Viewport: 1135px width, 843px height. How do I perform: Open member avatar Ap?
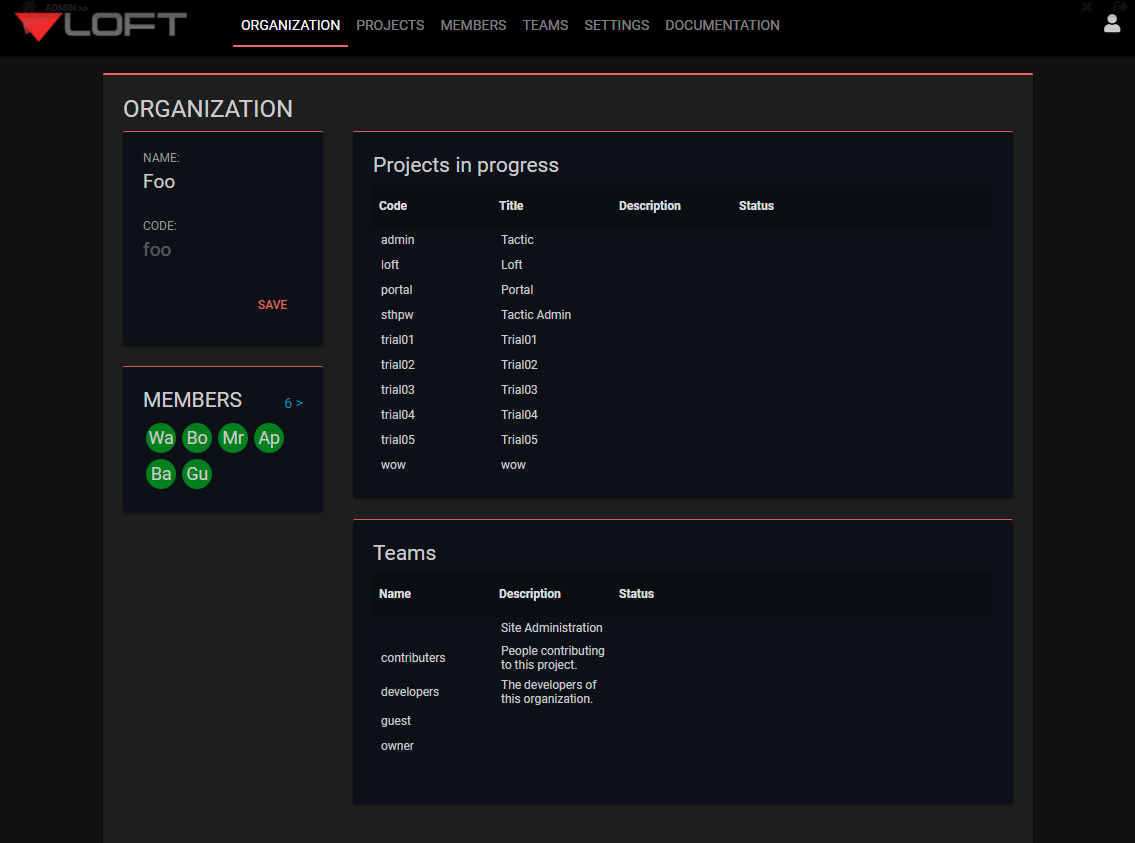tap(269, 438)
